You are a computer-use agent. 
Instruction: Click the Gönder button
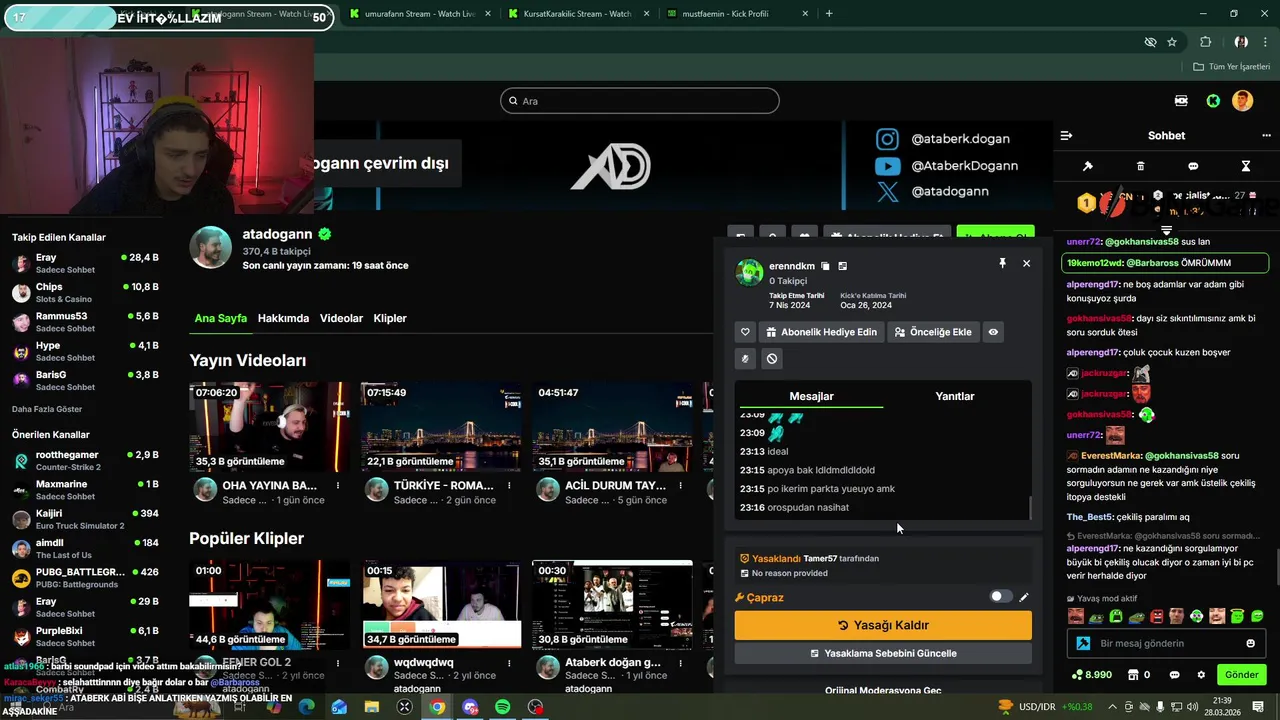point(1241,675)
